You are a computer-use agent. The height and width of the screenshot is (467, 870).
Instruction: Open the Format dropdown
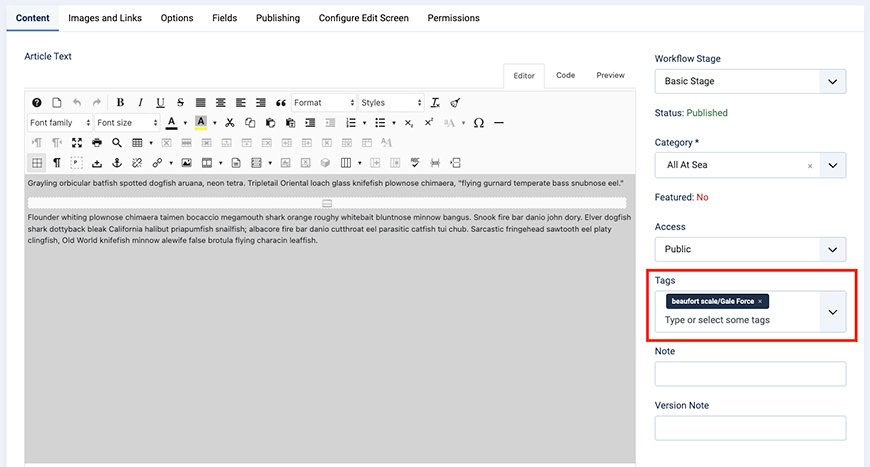(x=323, y=102)
